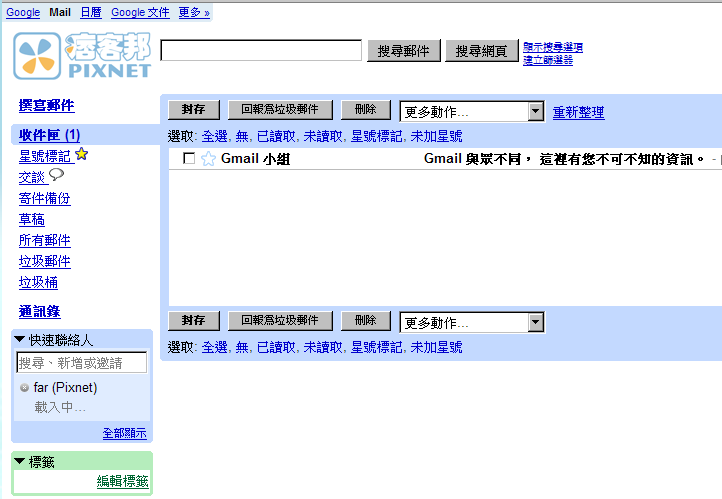This screenshot has width=722, height=499.
Task: Click the chat bubble icon beside 交談
Action: (x=56, y=174)
